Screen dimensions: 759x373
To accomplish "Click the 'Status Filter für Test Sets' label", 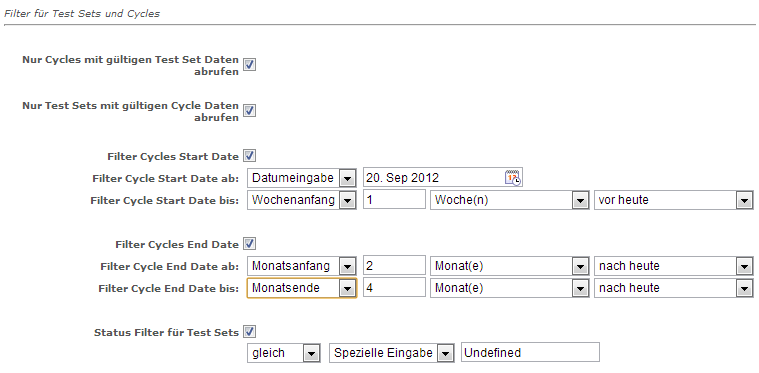I will pyautogui.click(x=167, y=332).
